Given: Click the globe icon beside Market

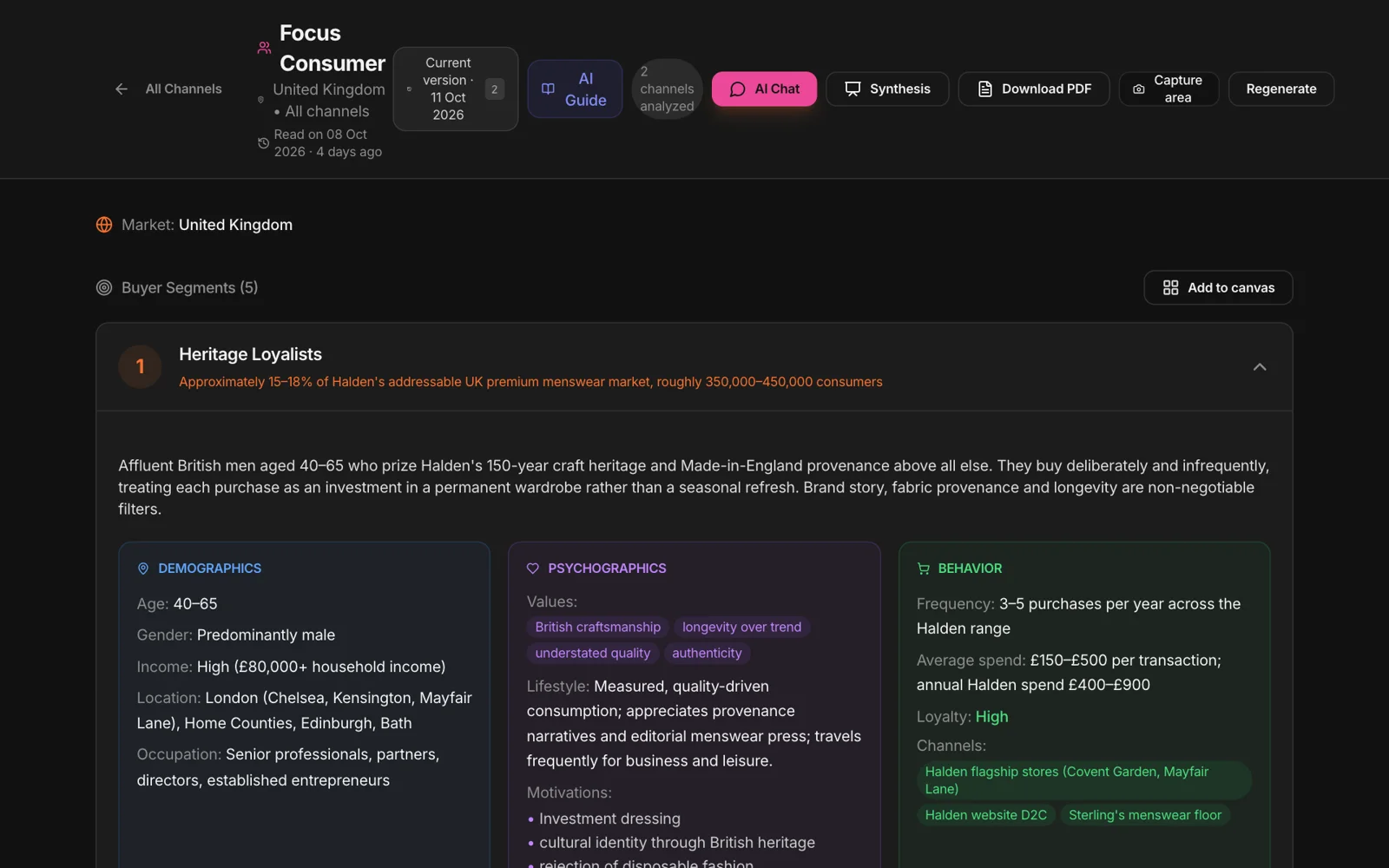Looking at the screenshot, I should (104, 225).
